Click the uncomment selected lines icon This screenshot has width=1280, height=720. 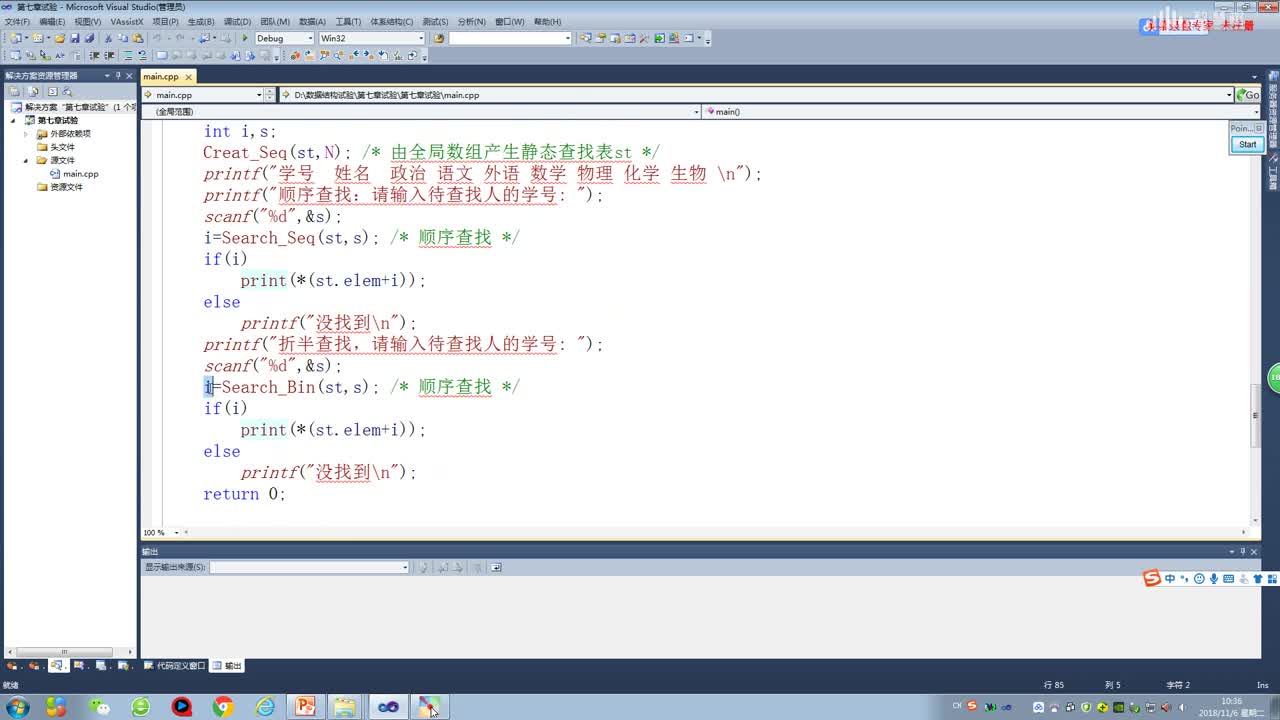click(x=142, y=55)
